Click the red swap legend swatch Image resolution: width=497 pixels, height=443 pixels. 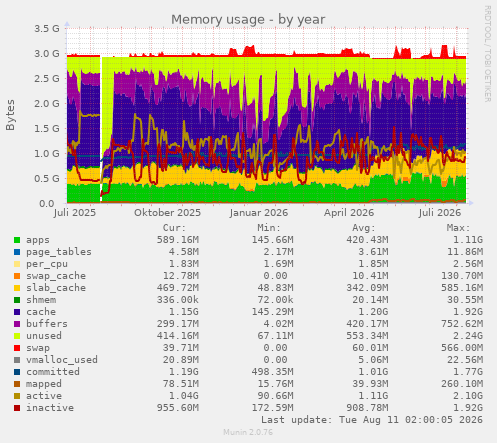point(17,348)
